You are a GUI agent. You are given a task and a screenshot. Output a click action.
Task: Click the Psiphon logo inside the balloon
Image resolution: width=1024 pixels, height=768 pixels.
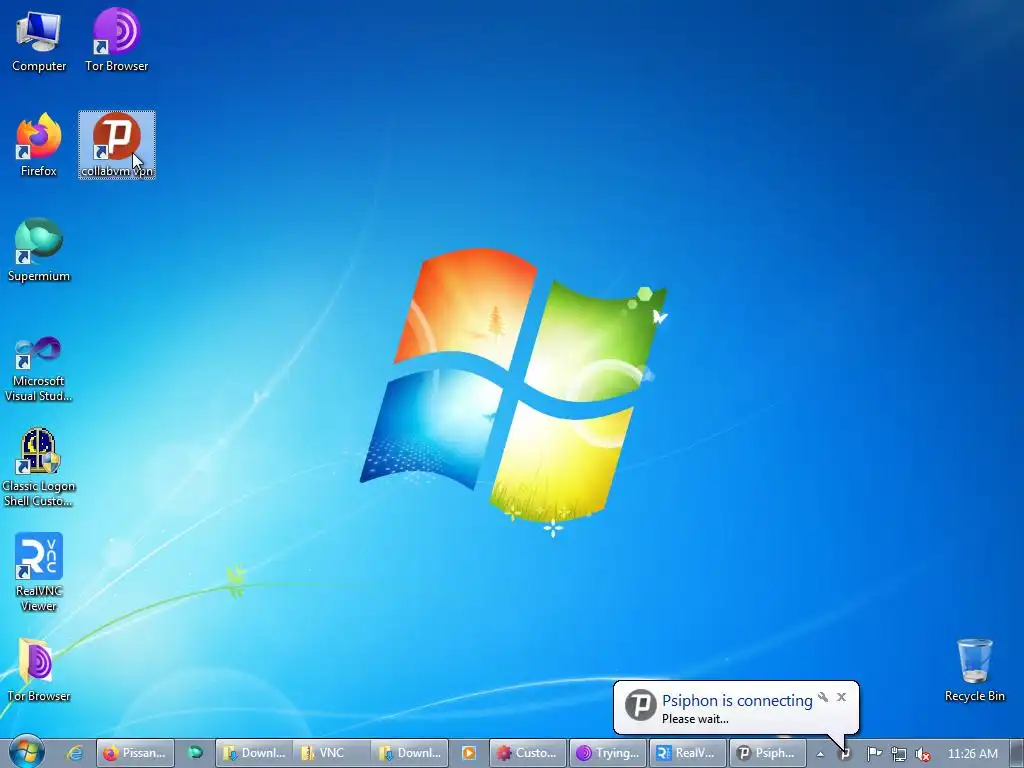coord(640,705)
